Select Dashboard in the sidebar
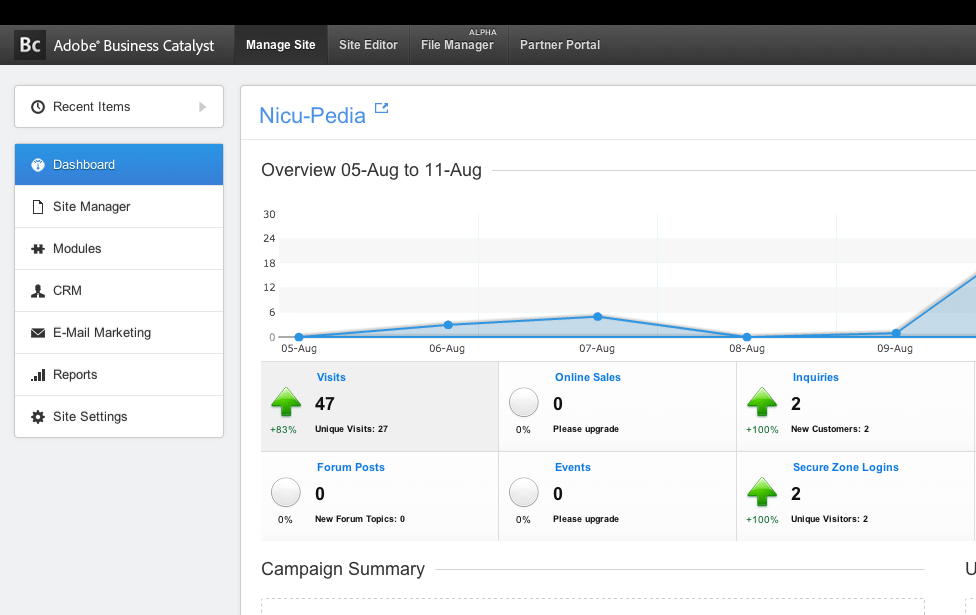Viewport: 976px width, 615px height. coord(119,164)
